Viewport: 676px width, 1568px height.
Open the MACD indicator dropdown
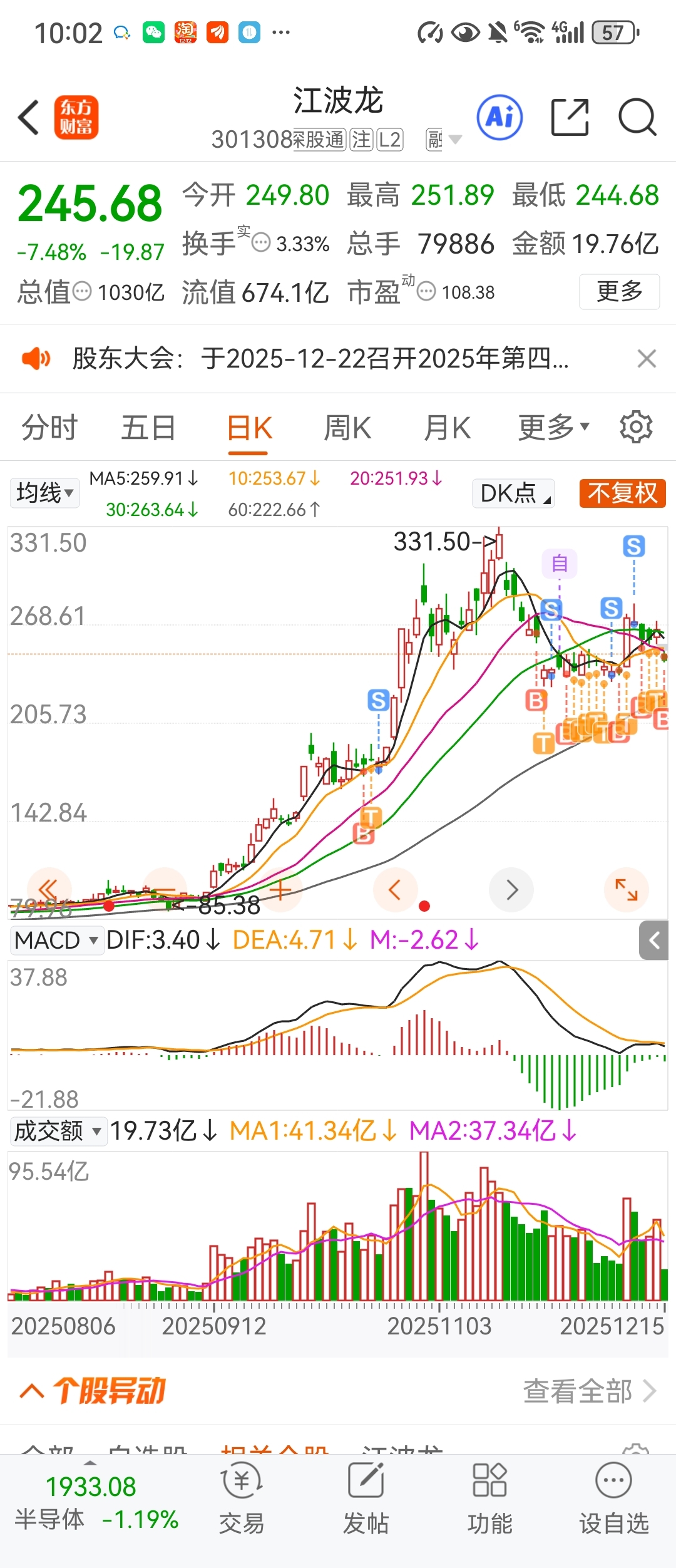pos(57,940)
